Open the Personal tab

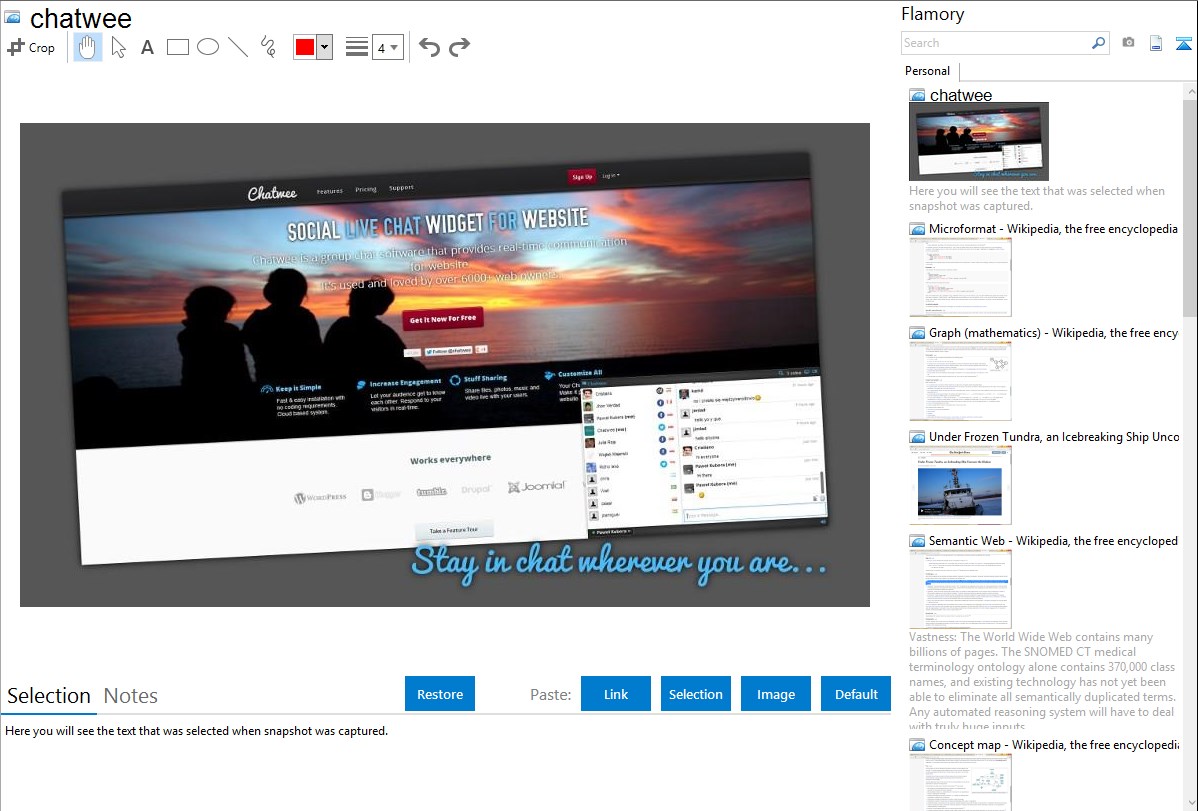click(x=927, y=70)
